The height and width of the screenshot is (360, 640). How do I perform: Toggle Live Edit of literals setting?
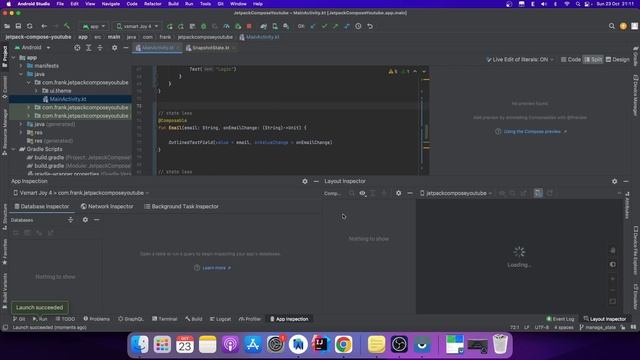(x=520, y=60)
